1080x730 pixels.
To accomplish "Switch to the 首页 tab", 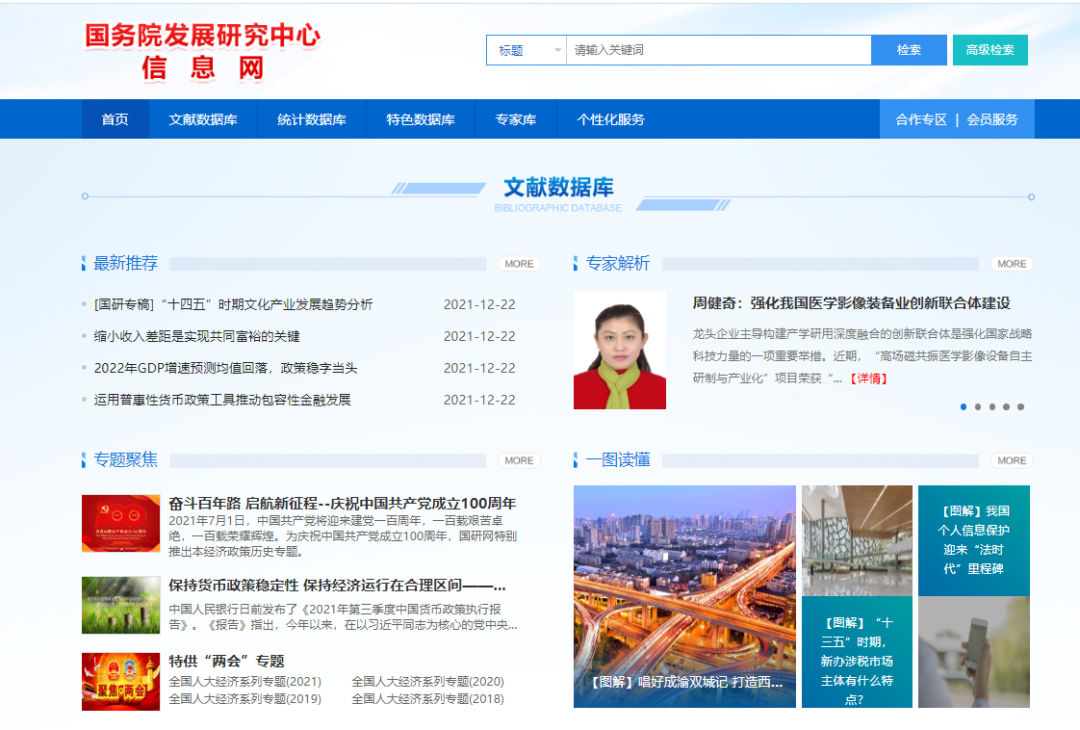I will point(114,118).
